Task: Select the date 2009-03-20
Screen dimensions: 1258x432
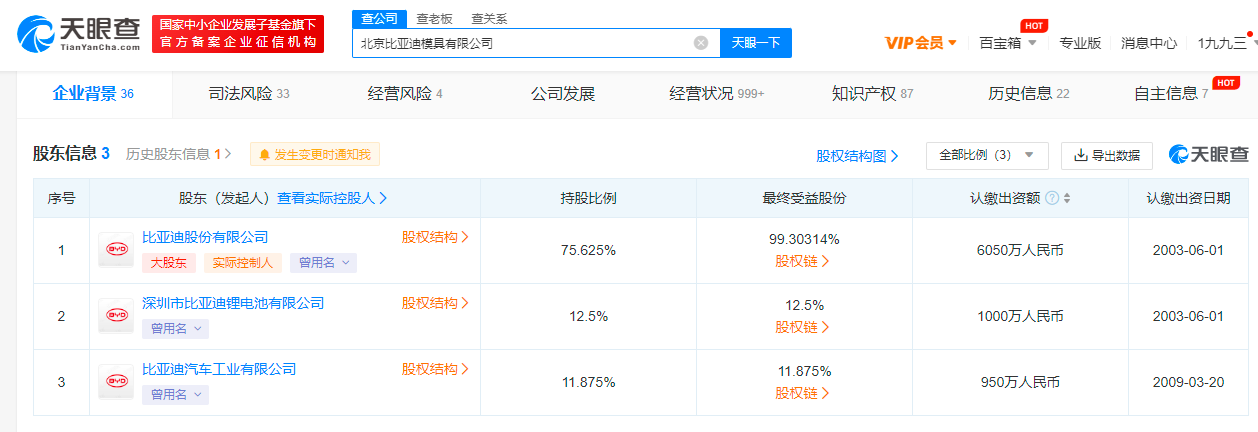Action: pos(1188,382)
